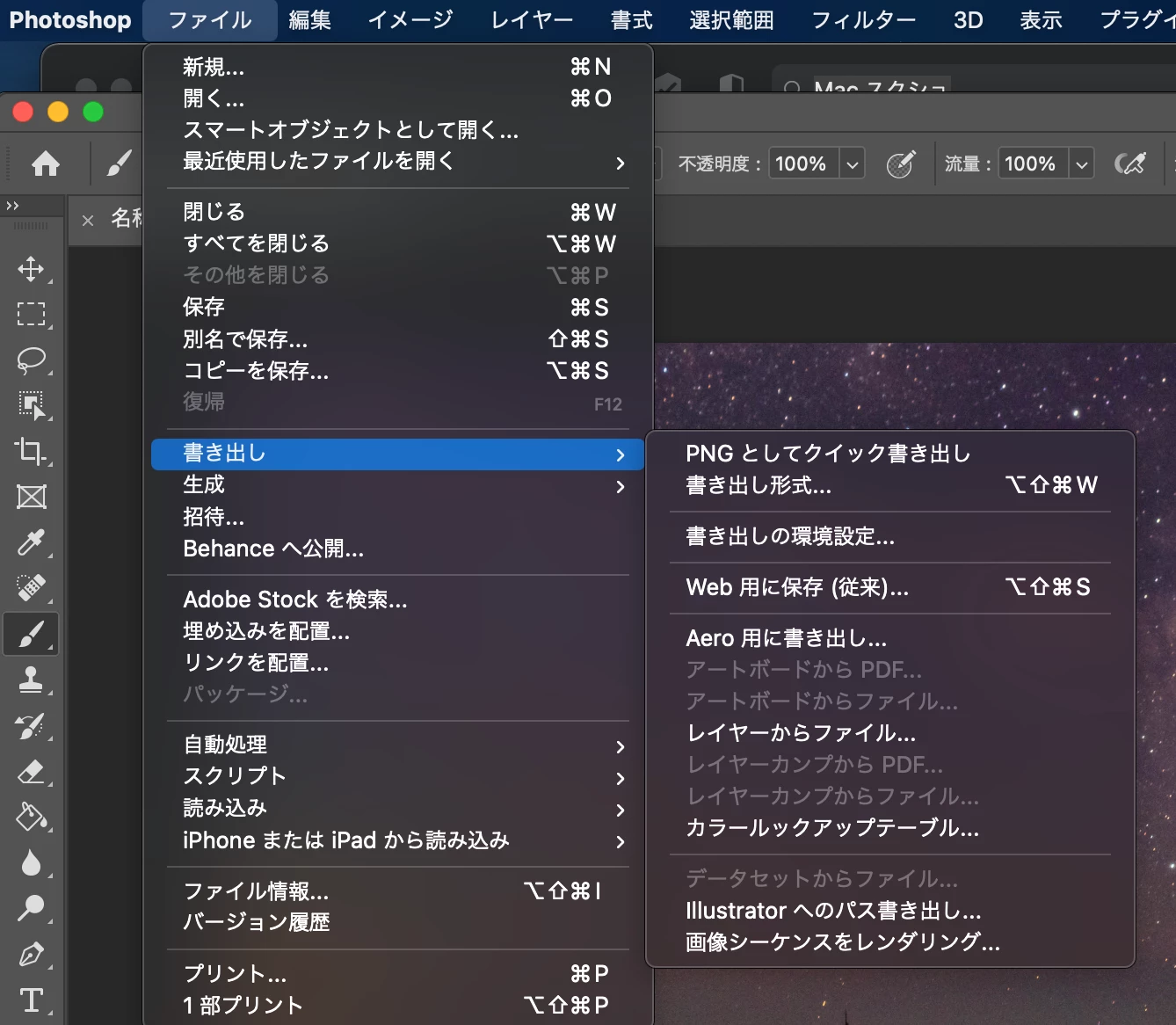Image resolution: width=1176 pixels, height=1025 pixels.
Task: Open the 不透明度 dropdown arrow
Action: 852,164
